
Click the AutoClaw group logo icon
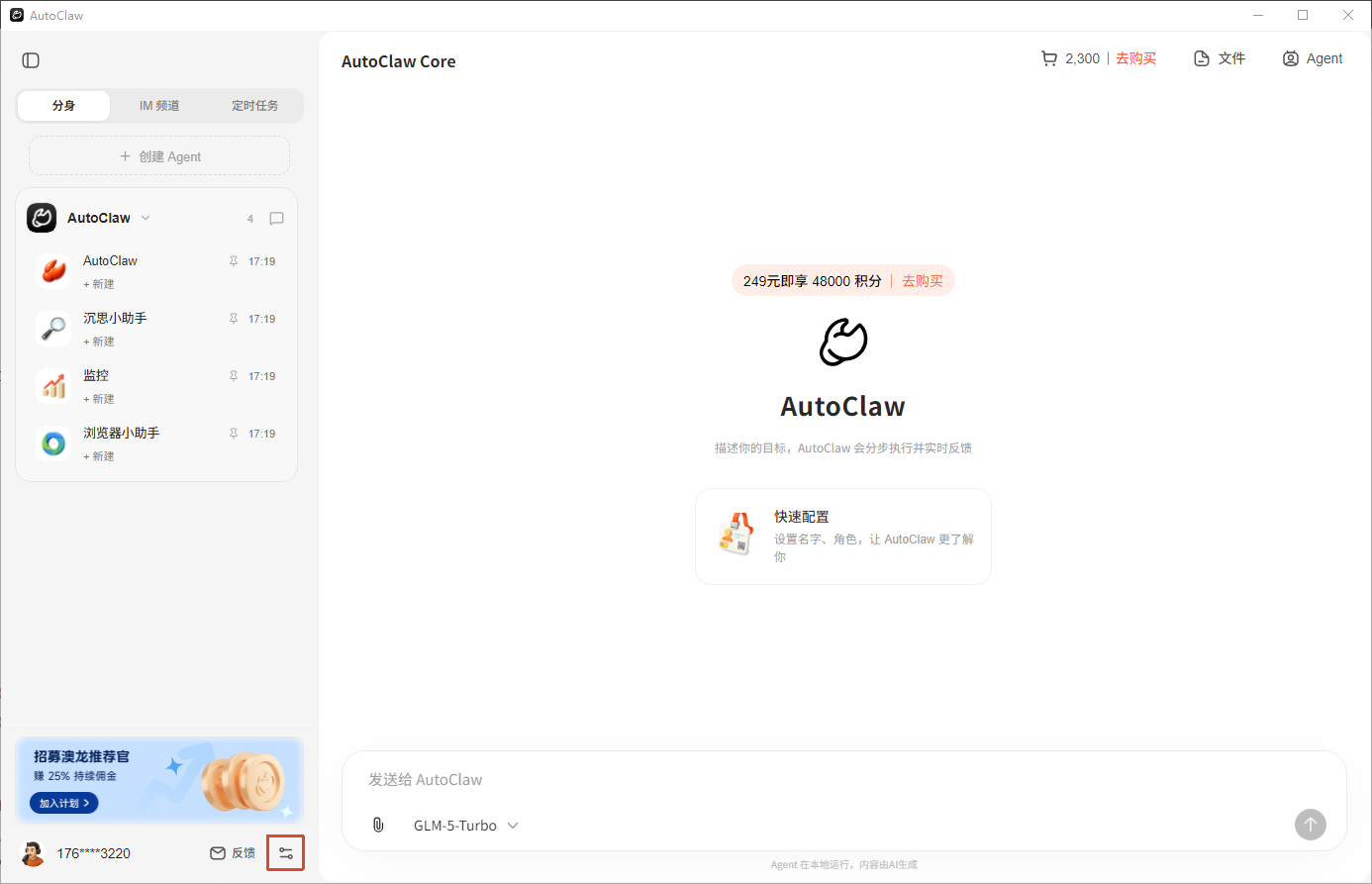42,218
